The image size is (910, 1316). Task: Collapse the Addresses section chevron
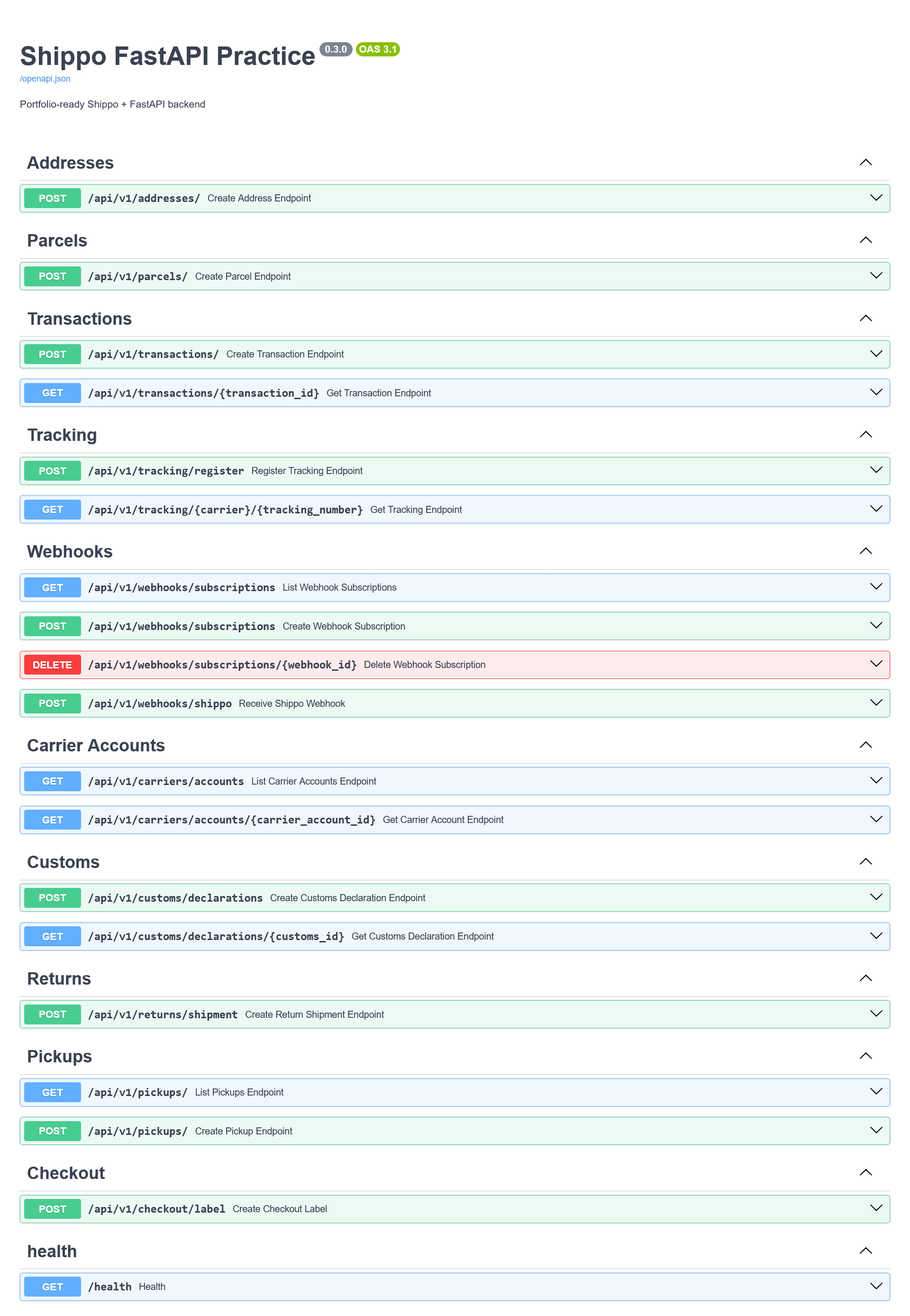point(865,163)
